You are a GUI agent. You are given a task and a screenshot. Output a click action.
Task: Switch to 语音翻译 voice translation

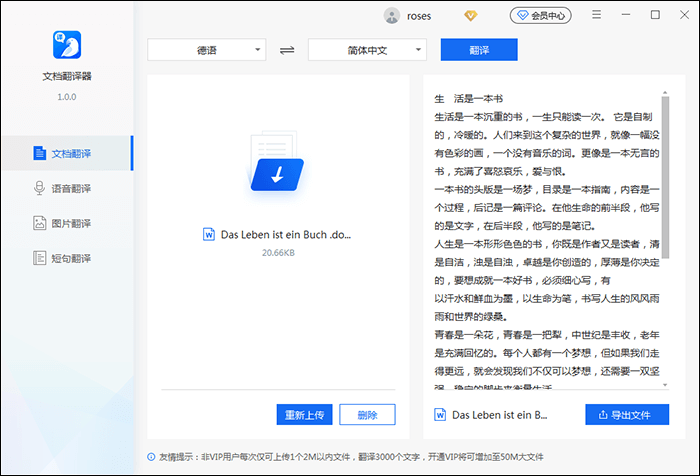67,188
